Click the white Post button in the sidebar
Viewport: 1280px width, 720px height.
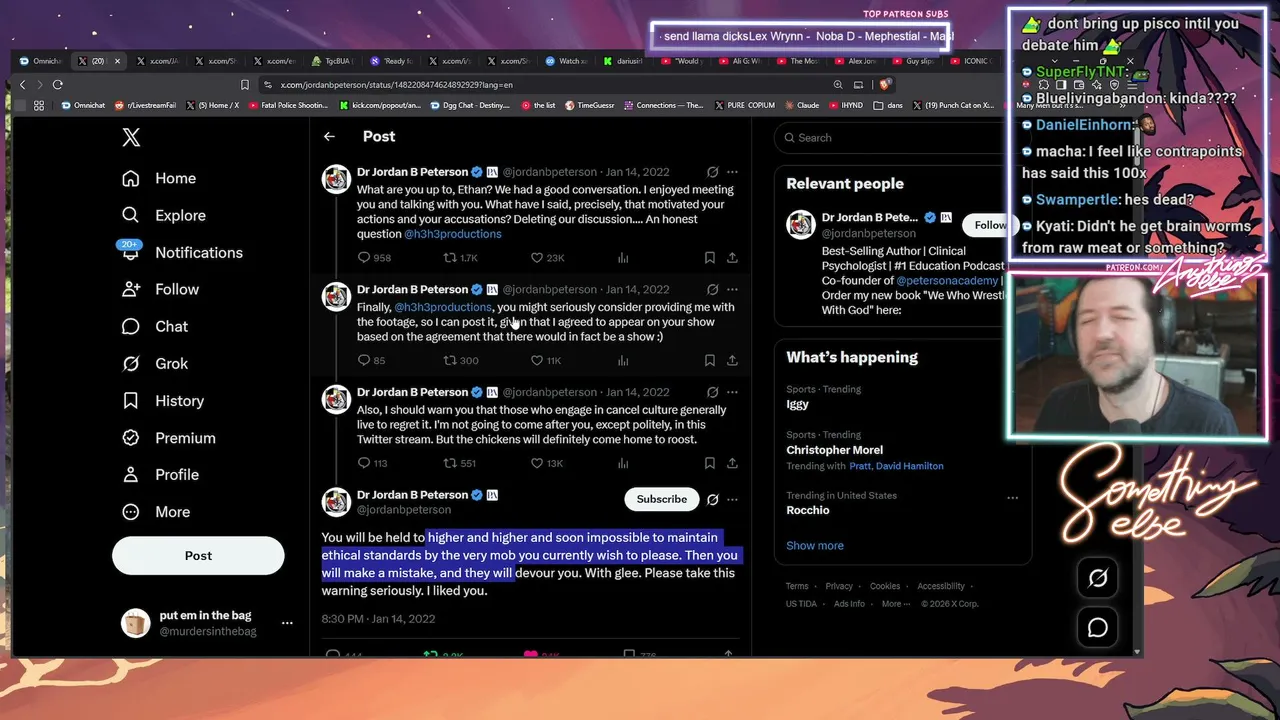click(198, 555)
